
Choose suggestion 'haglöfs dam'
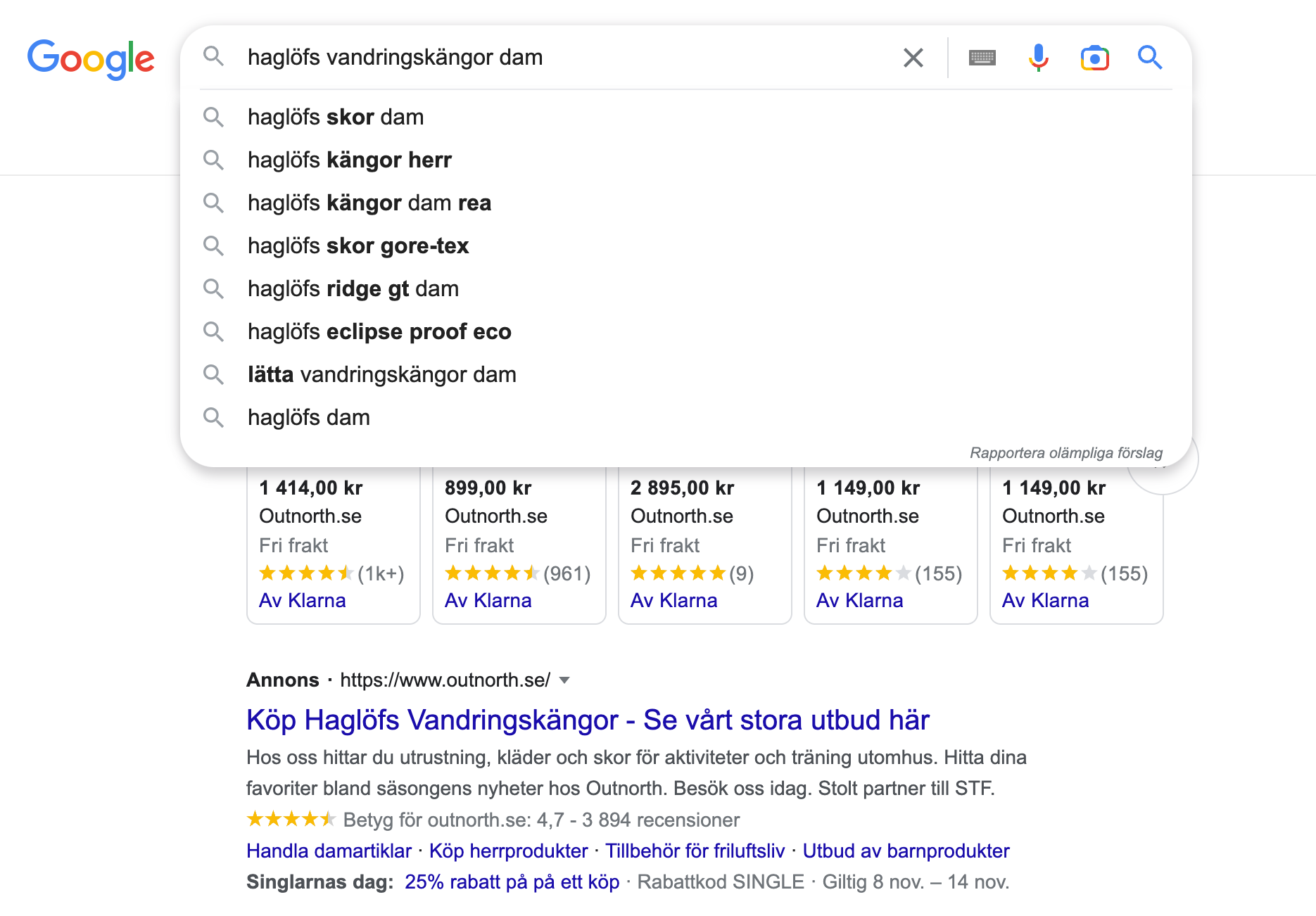[x=686, y=417]
